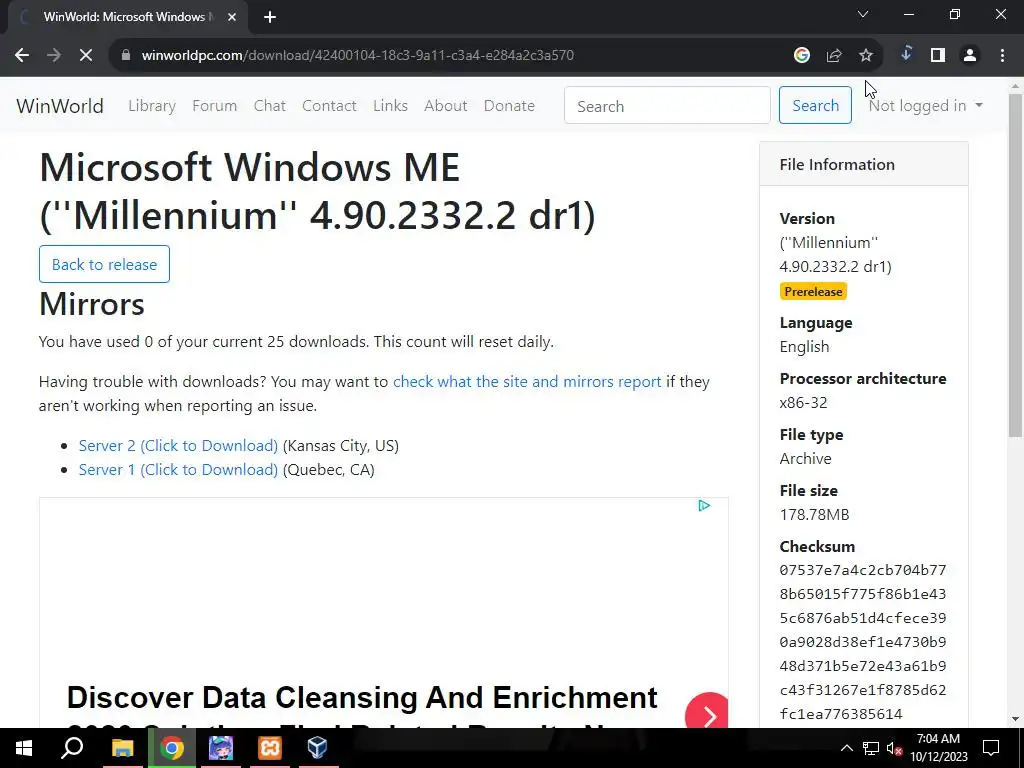The image size is (1024, 768).
Task: Open Google icon in address bar
Action: [802, 55]
